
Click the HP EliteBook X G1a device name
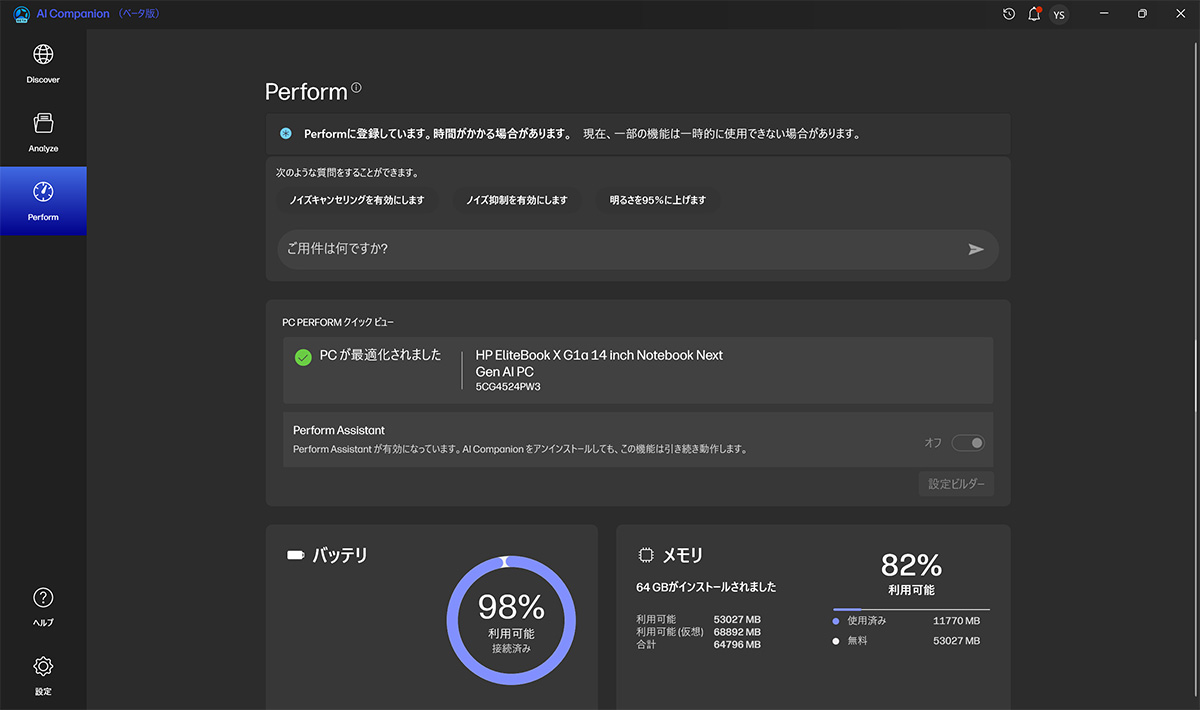599,363
